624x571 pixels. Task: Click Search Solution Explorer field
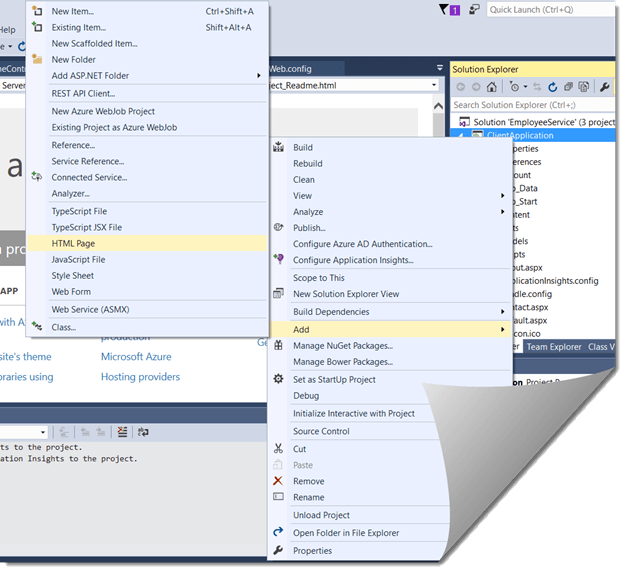533,105
